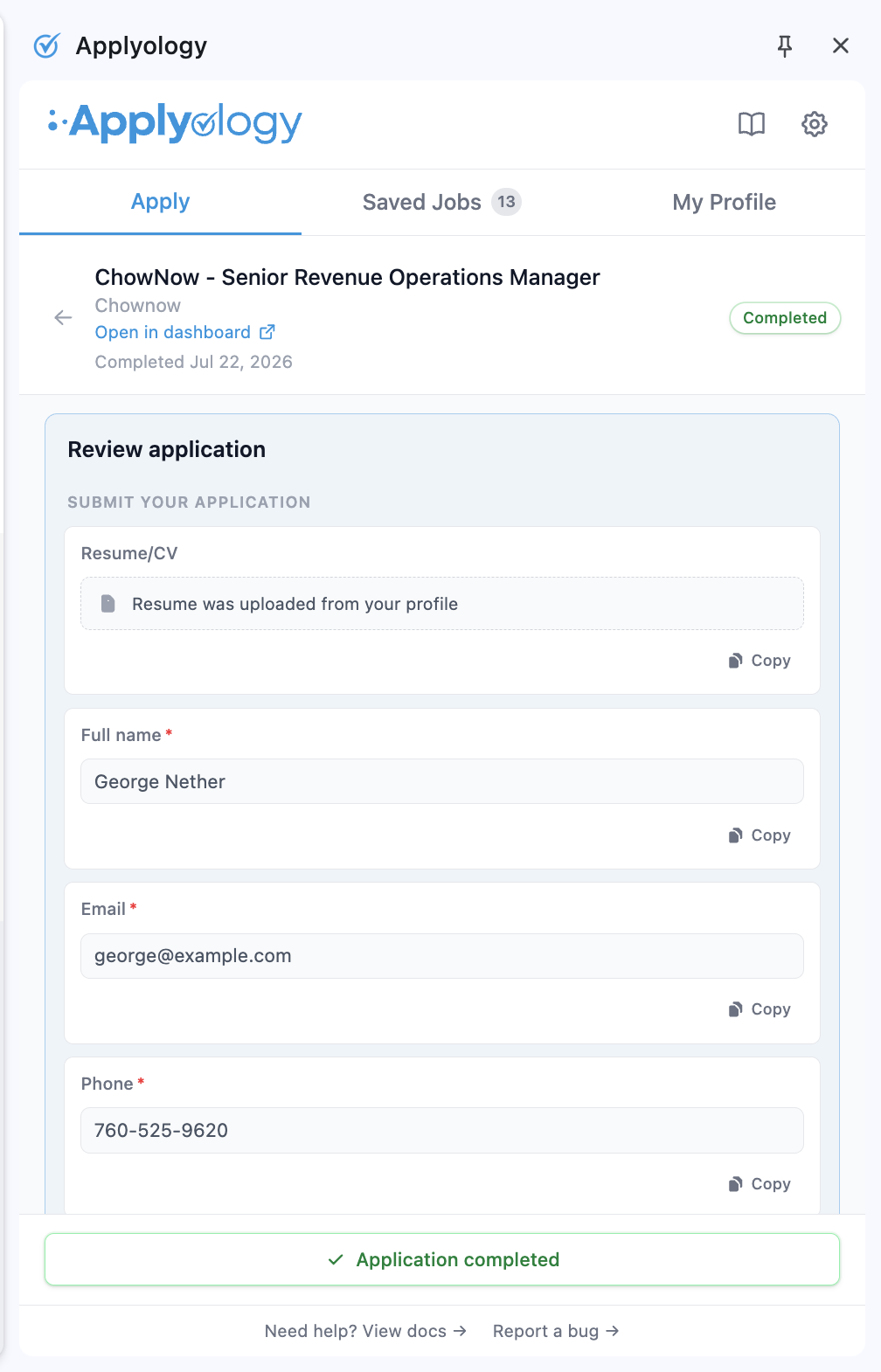Switch to the Saved Jobs tab

click(441, 202)
